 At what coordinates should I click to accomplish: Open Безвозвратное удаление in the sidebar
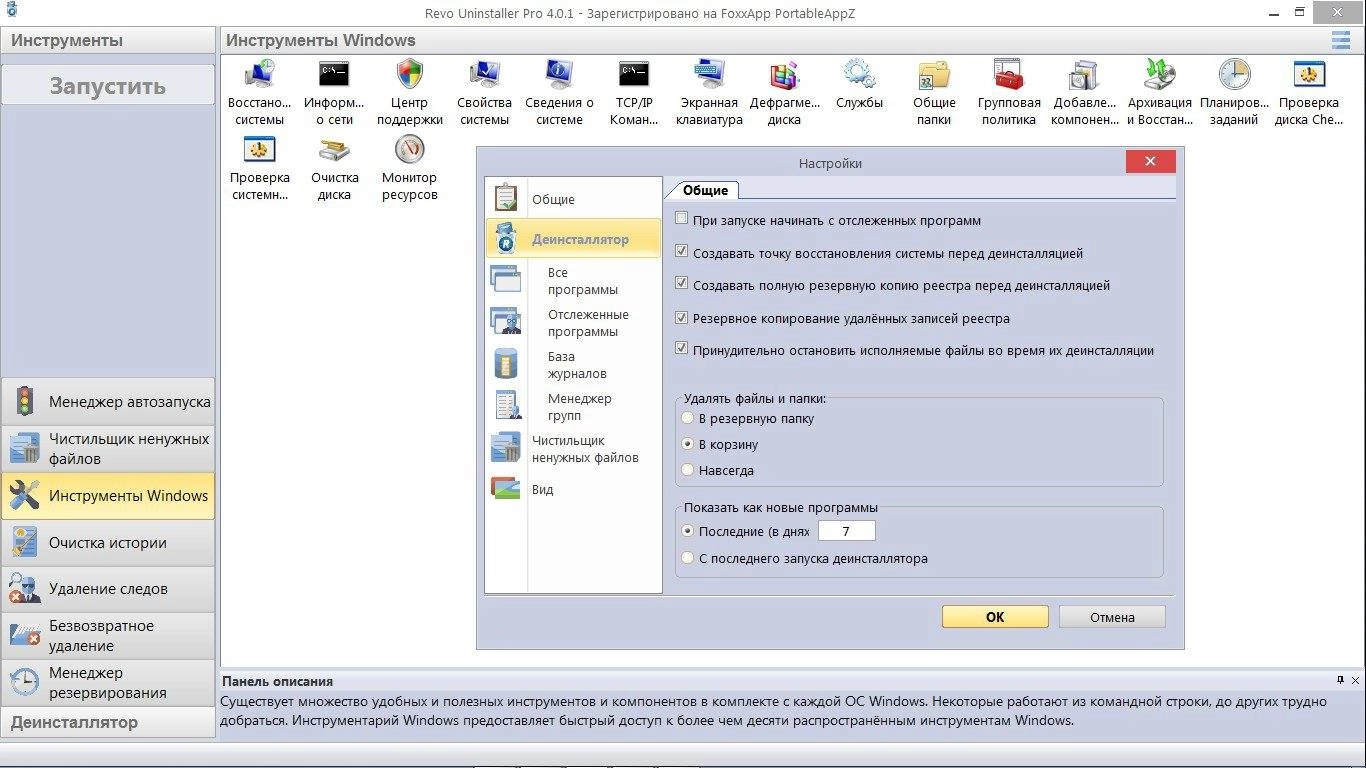point(108,636)
